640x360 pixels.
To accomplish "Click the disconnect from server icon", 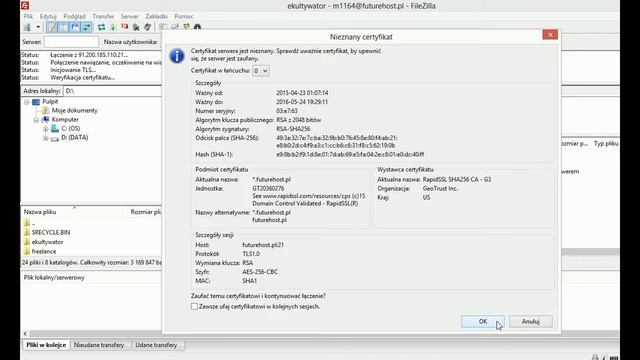I will pyautogui.click(x=136, y=27).
